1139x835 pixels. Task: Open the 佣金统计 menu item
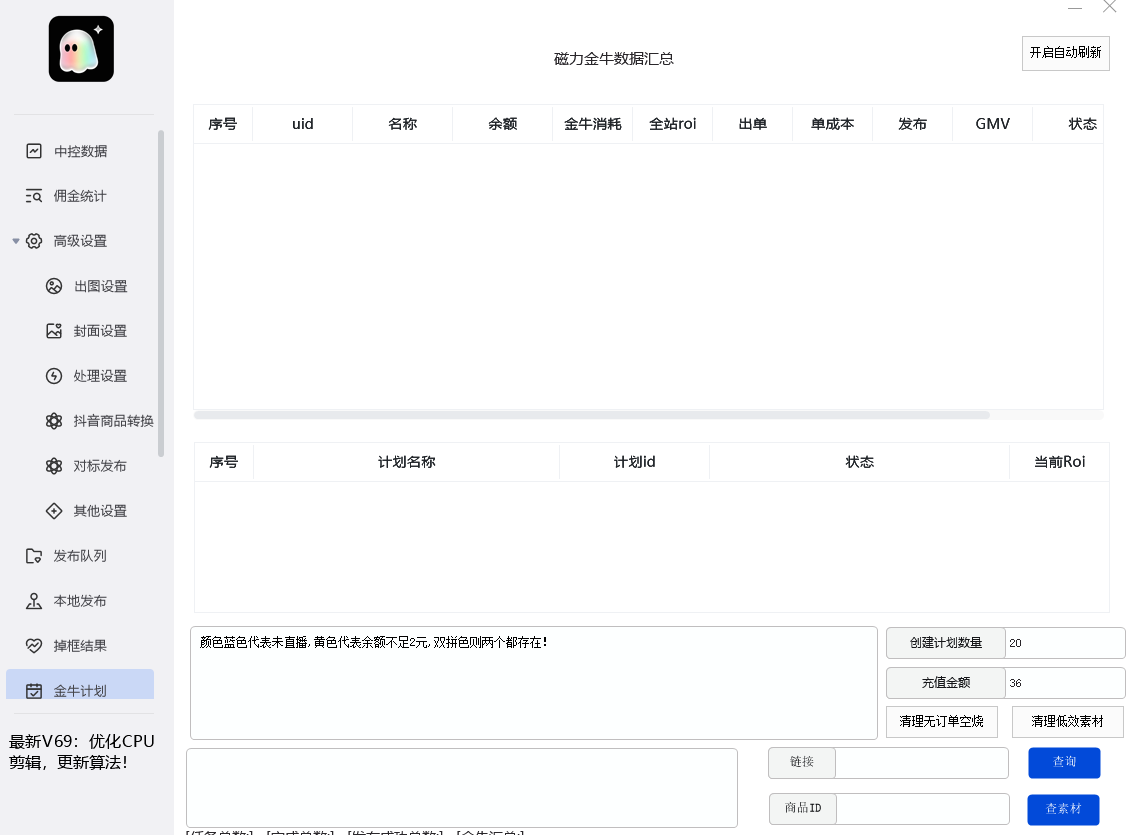click(80, 196)
